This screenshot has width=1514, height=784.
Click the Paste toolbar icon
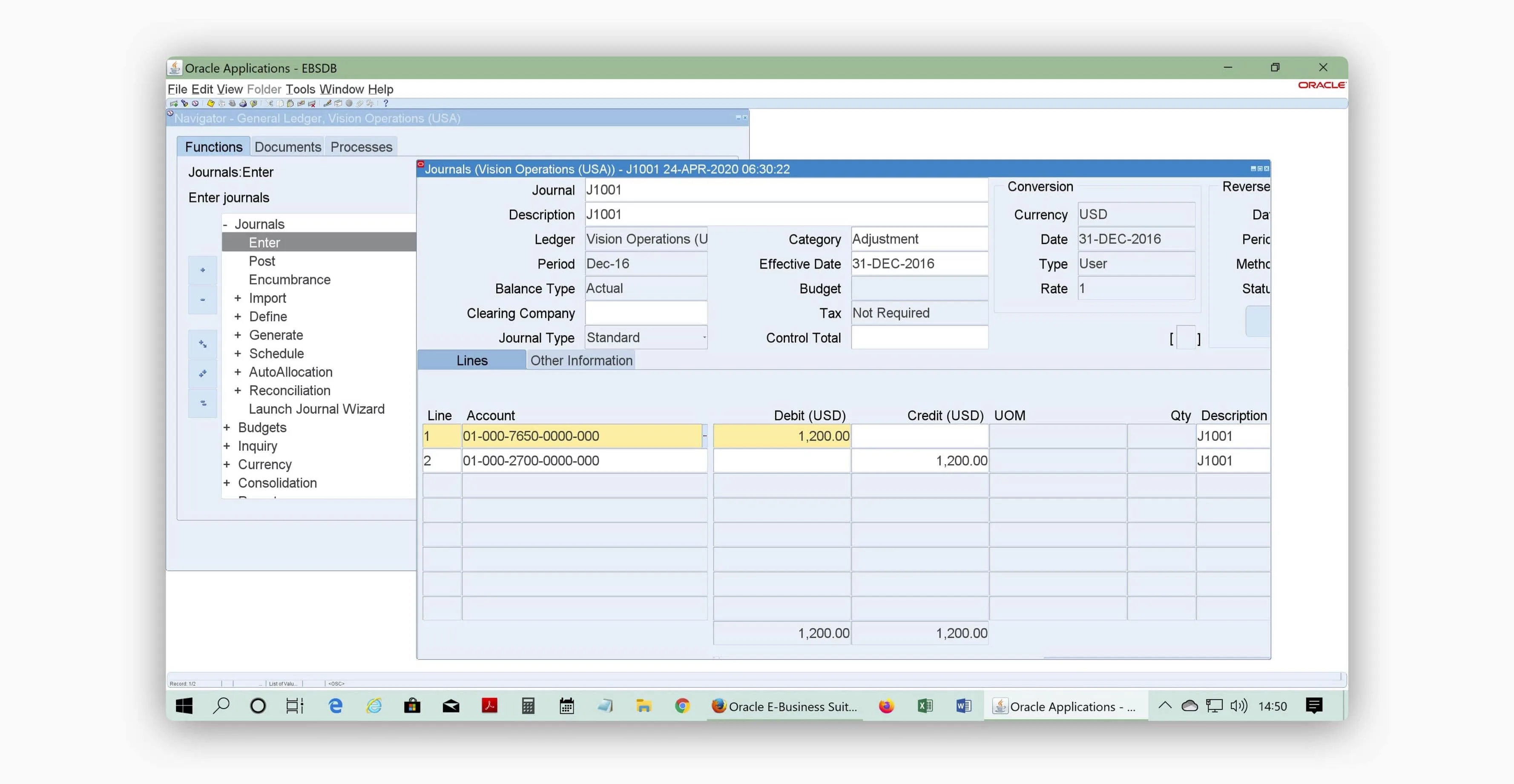pos(290,103)
